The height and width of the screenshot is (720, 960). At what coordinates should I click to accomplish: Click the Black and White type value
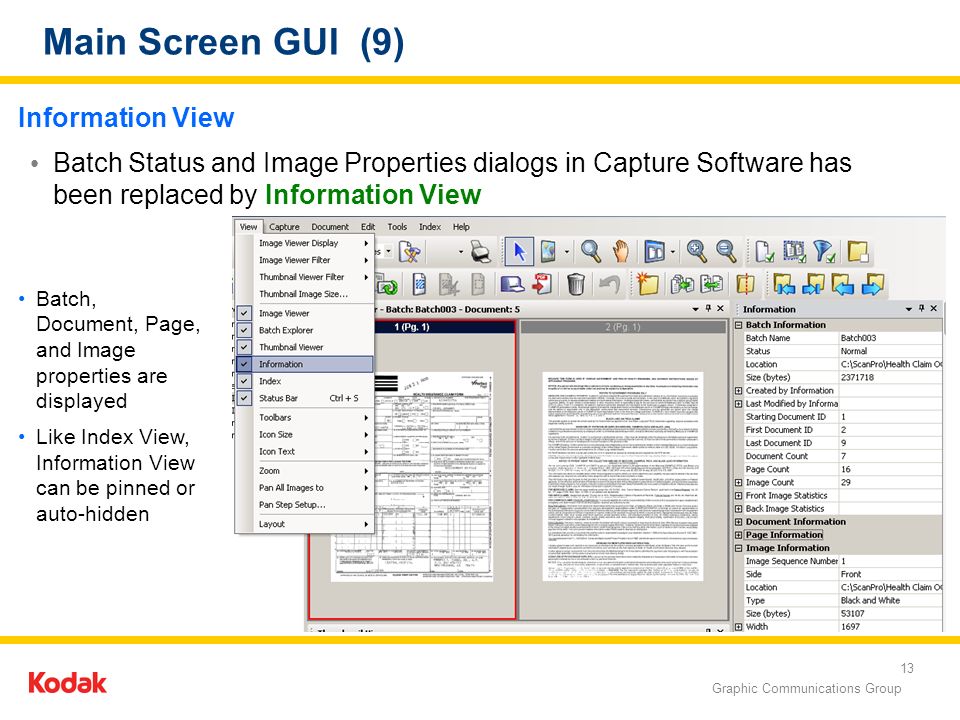[x=870, y=601]
